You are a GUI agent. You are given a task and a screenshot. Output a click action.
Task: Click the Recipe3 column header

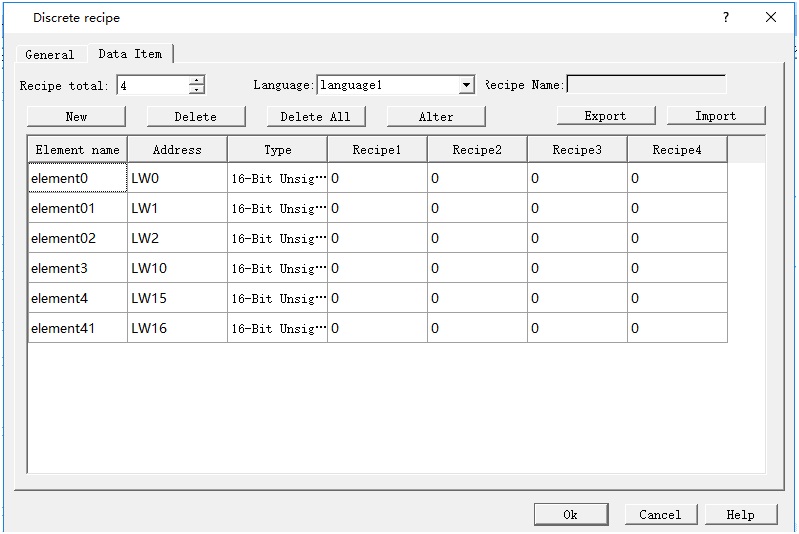[577, 150]
